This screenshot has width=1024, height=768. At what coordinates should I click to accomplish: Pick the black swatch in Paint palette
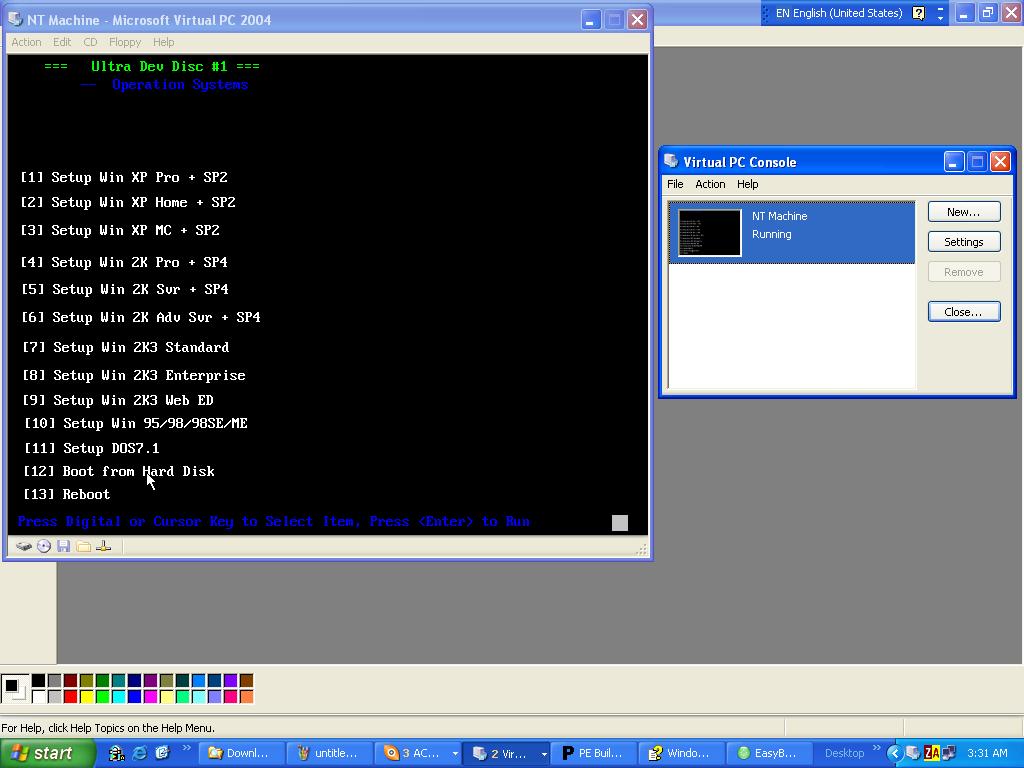point(39,681)
